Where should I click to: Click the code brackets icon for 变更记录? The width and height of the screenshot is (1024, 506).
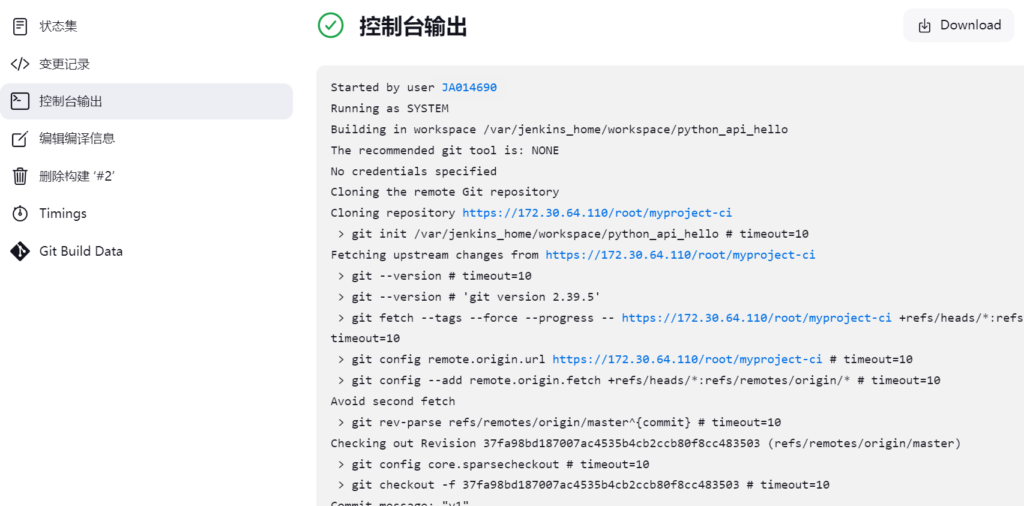pyautogui.click(x=20, y=64)
